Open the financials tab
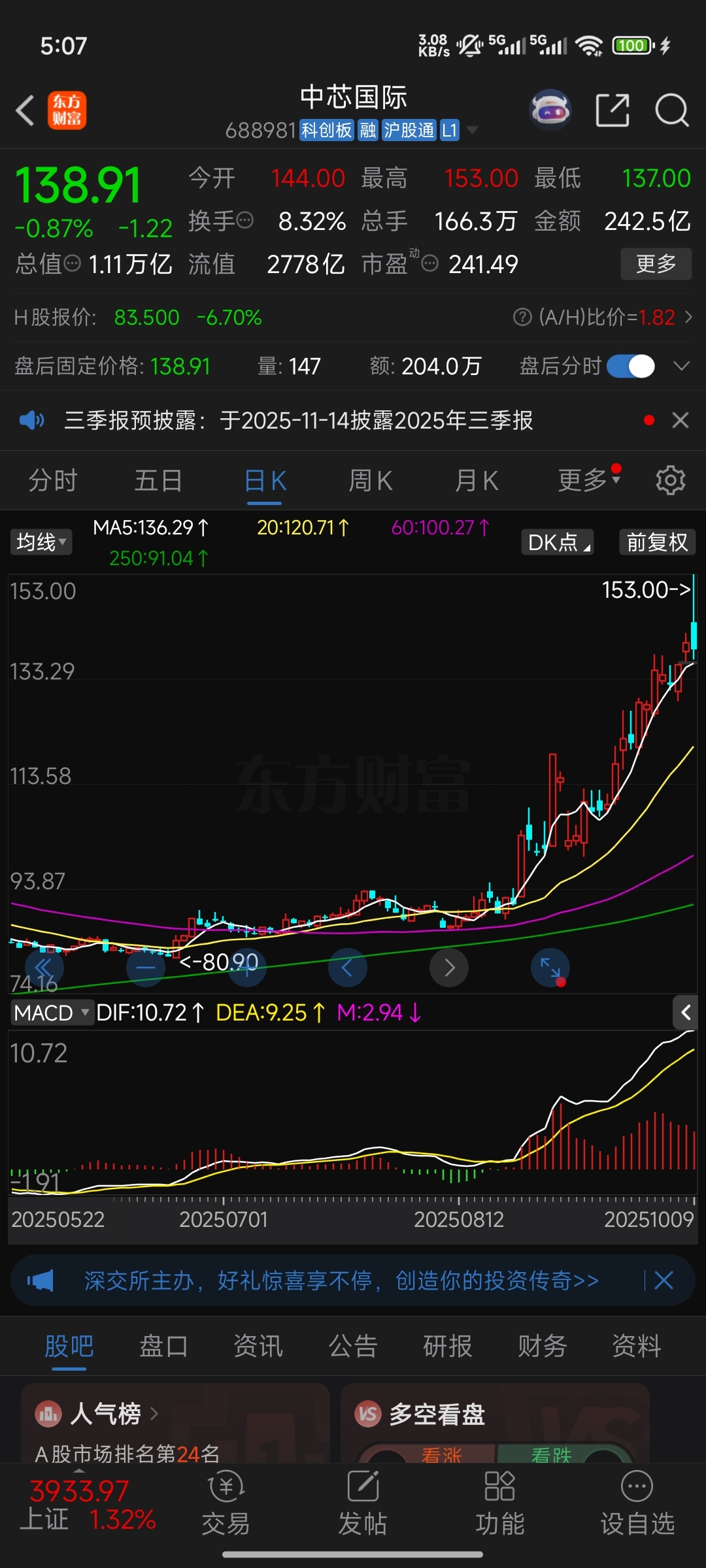 pos(542,1346)
